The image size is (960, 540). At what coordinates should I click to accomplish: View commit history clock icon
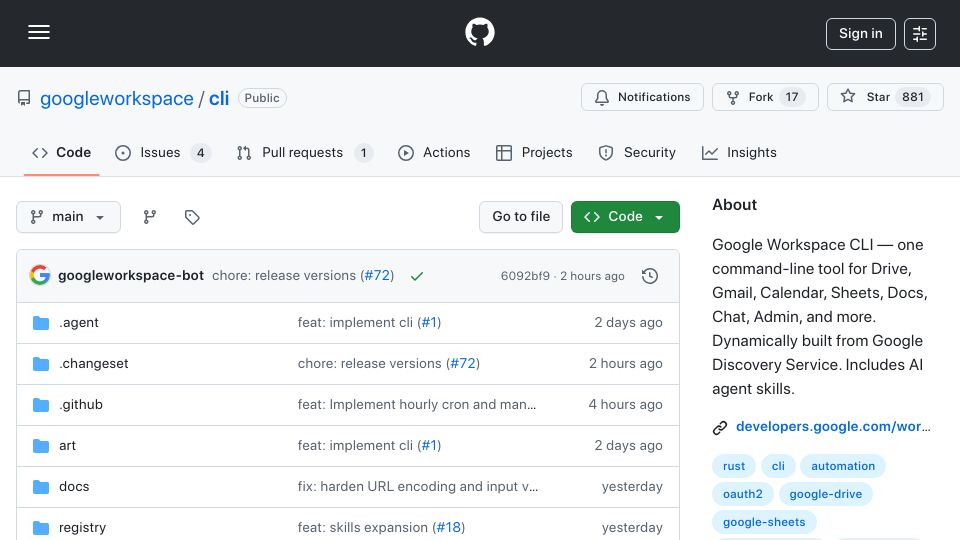coord(650,276)
